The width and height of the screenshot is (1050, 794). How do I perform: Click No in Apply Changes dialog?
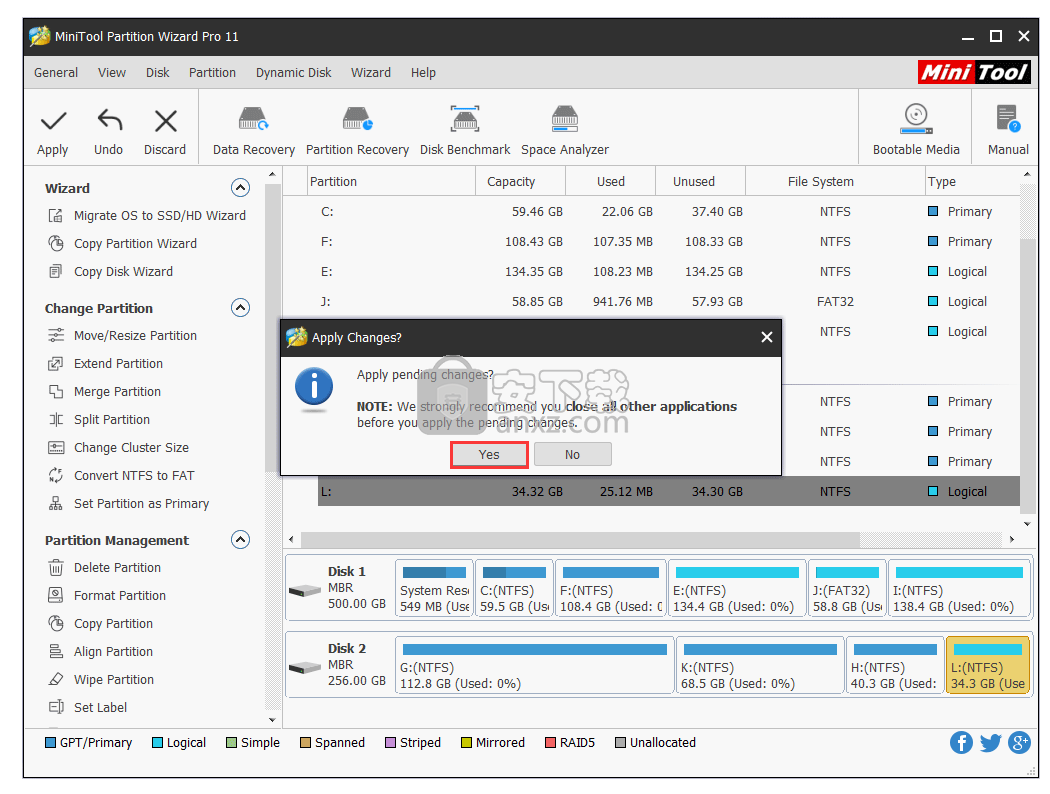coord(573,455)
